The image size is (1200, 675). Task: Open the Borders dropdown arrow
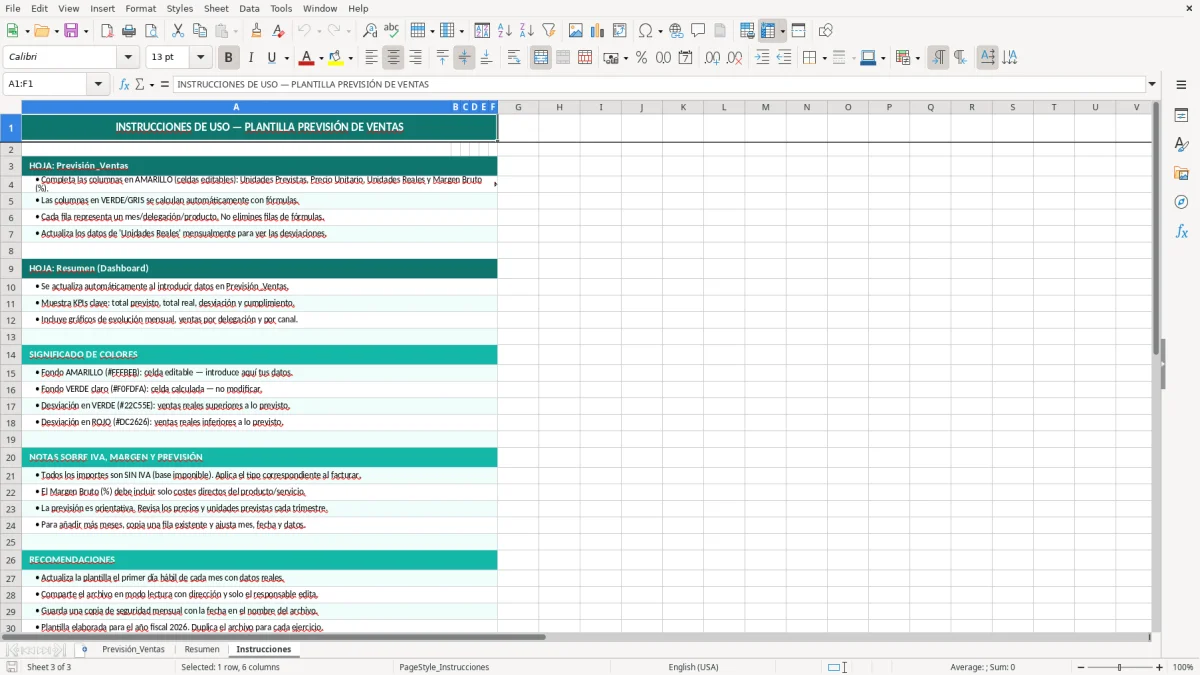[824, 58]
